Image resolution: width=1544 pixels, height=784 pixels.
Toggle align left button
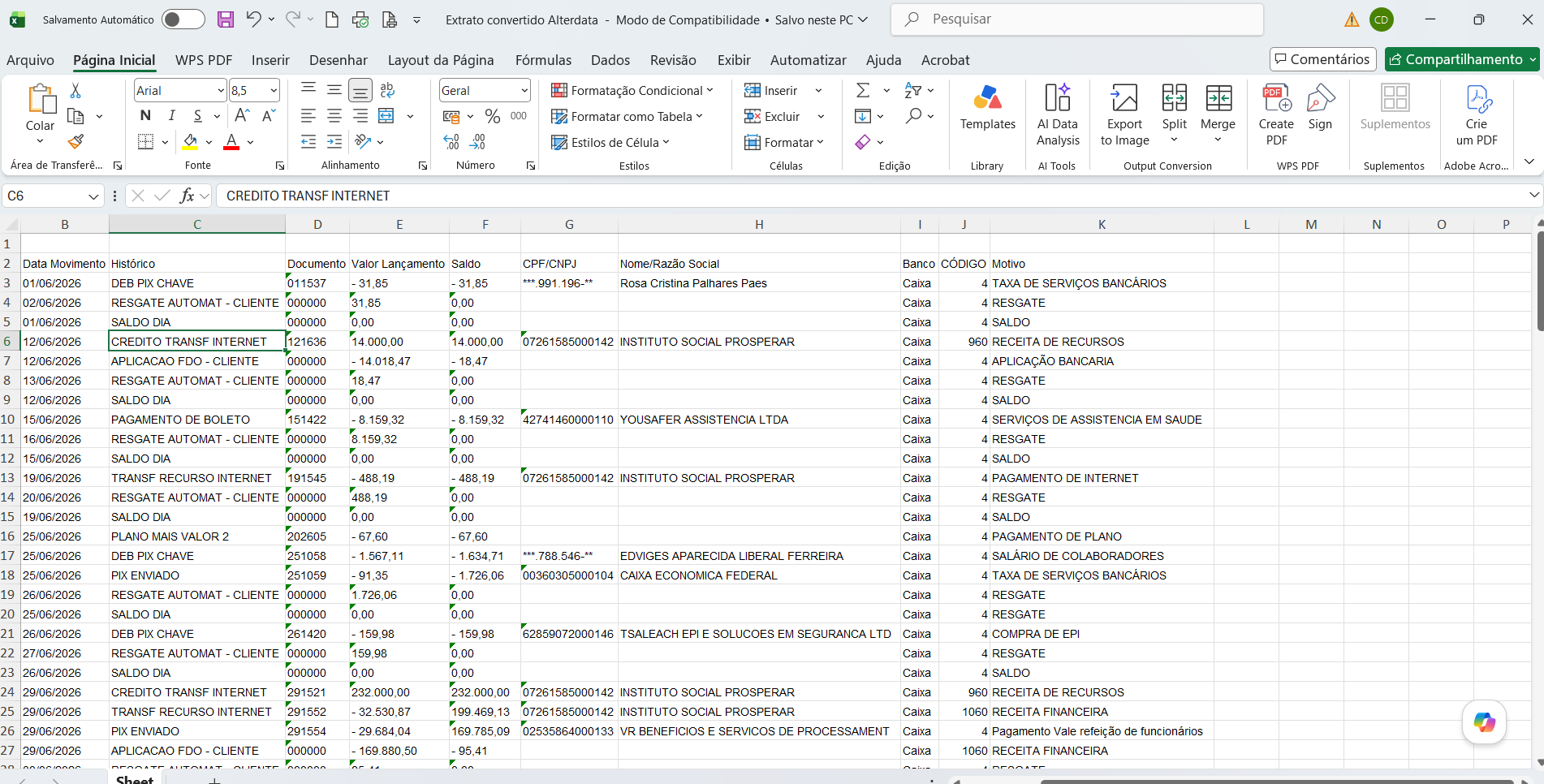(308, 116)
